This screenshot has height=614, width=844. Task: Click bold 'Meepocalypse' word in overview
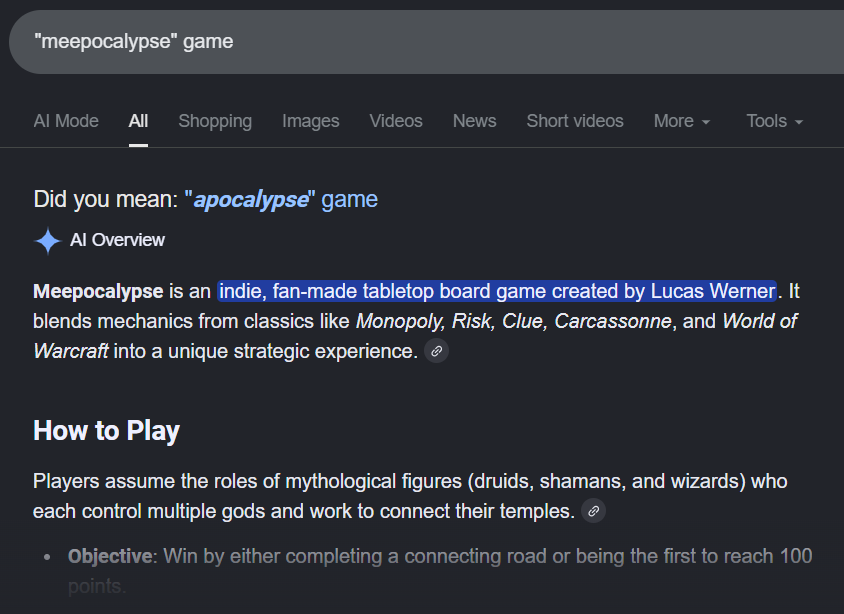[x=99, y=291]
